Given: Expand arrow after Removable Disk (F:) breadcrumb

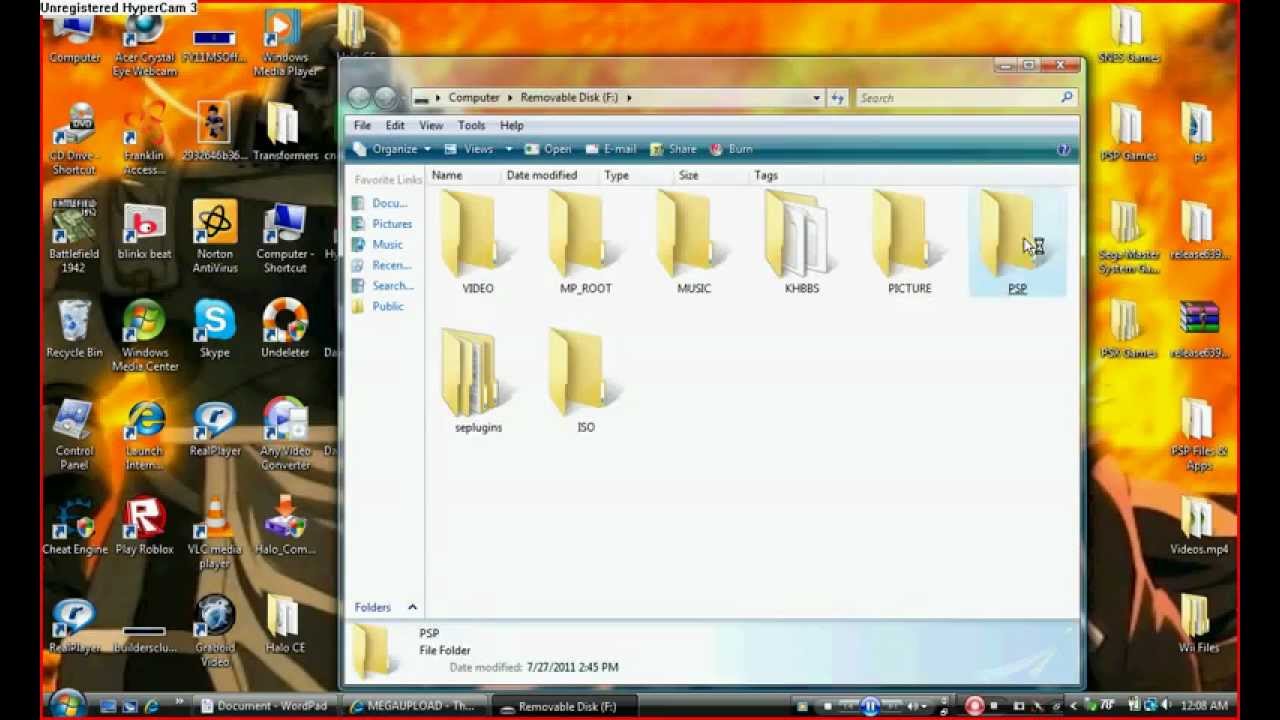Looking at the screenshot, I should click(x=629, y=98).
